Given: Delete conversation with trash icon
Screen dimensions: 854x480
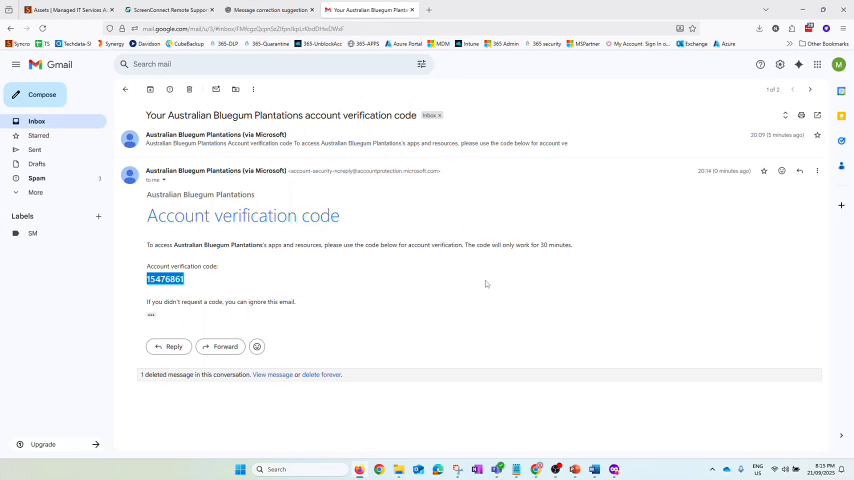Looking at the screenshot, I should tap(190, 89).
